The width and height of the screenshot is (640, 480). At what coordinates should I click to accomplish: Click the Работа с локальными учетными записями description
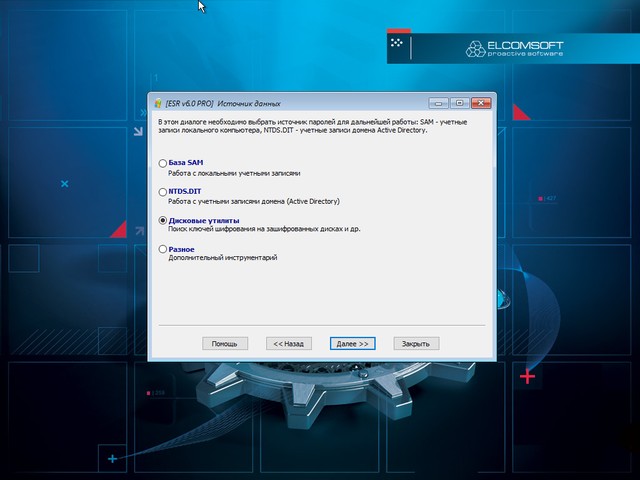pos(231,173)
